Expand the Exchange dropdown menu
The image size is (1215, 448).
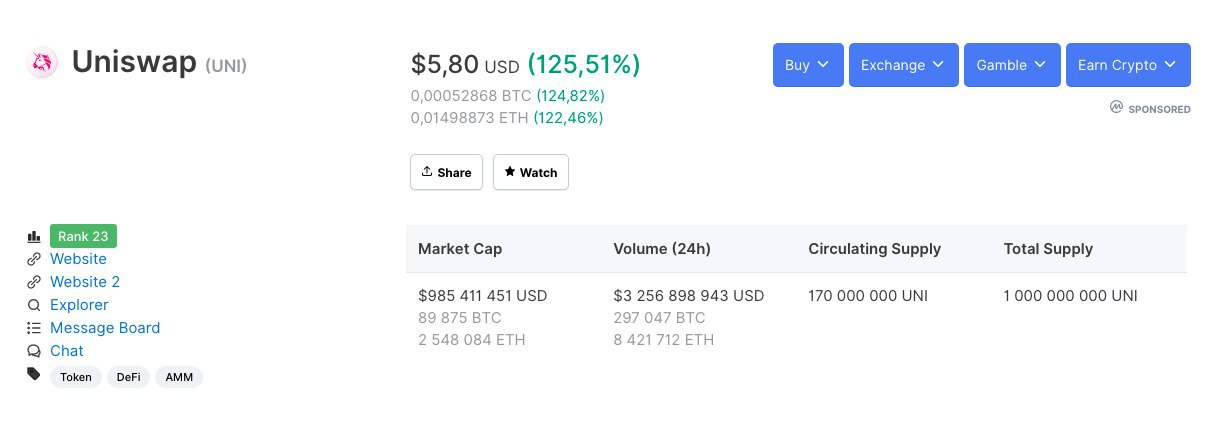pos(903,65)
